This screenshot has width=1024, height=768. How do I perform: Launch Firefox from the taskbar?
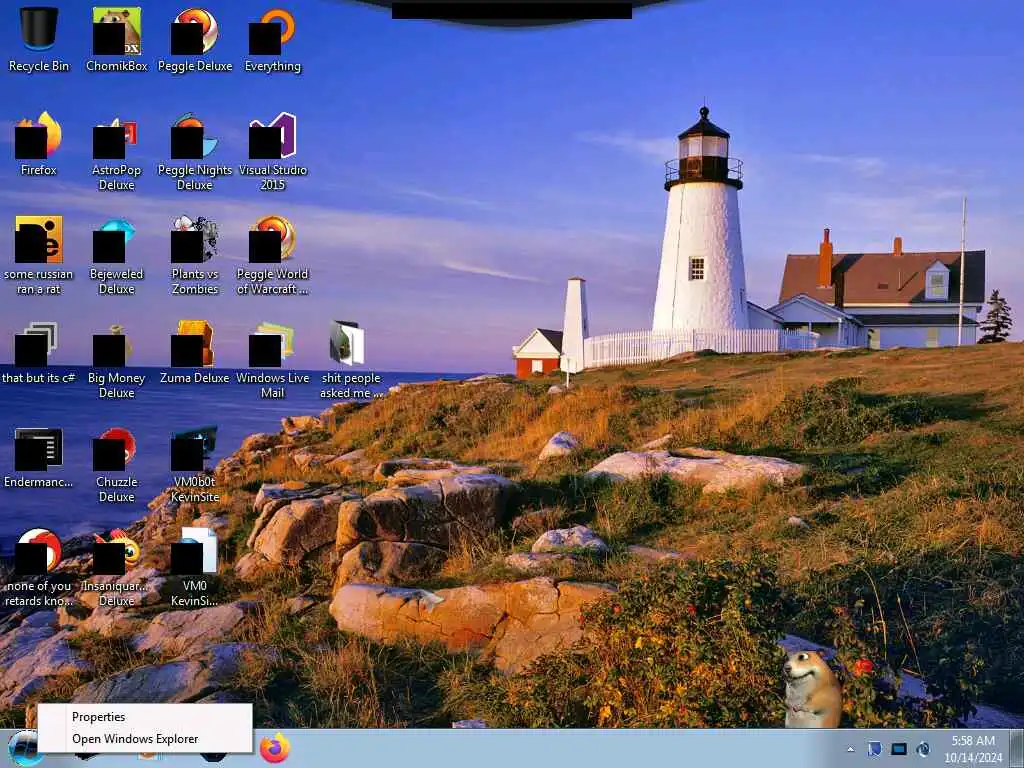275,748
